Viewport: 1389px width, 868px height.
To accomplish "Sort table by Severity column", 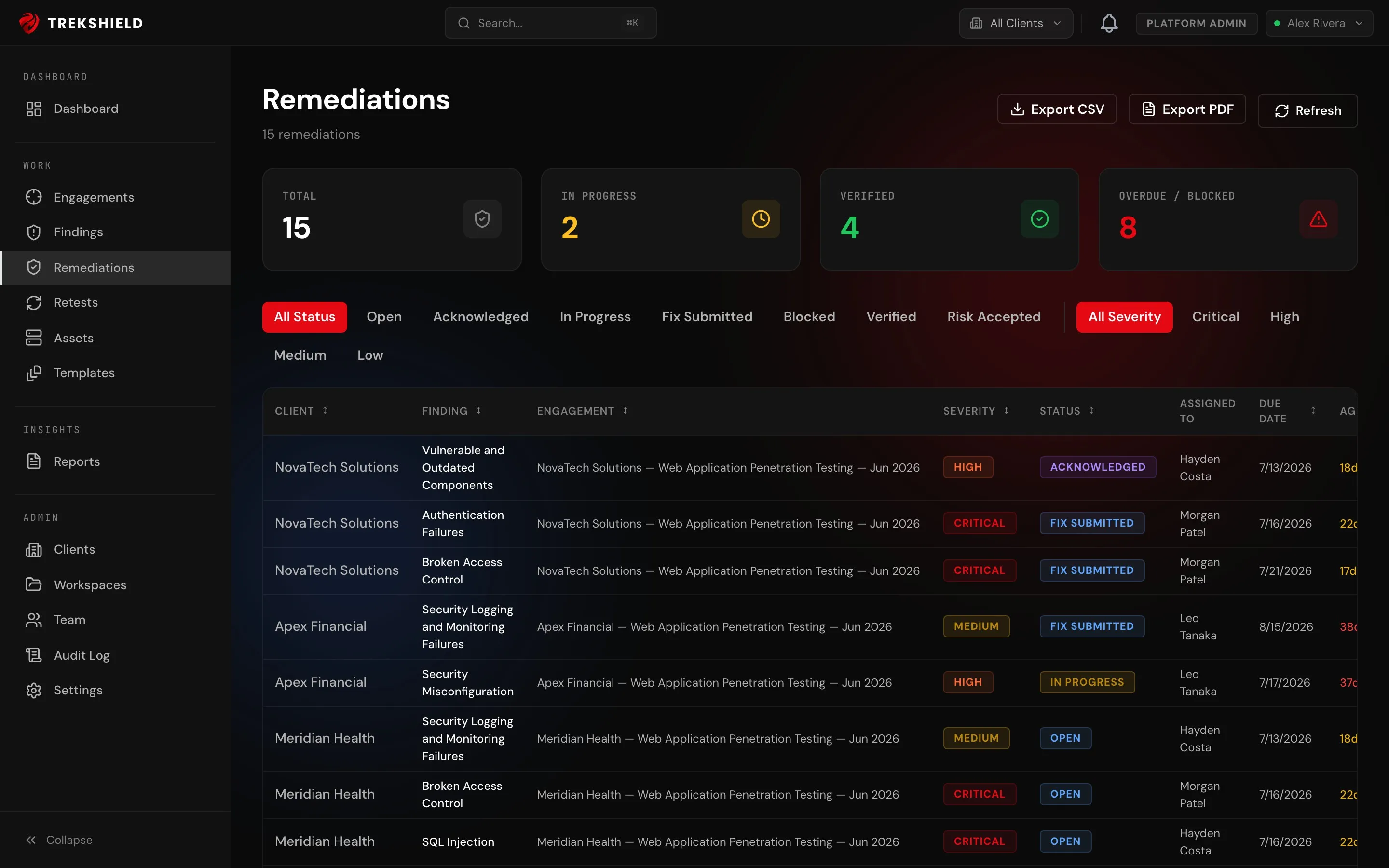I will tap(976, 411).
